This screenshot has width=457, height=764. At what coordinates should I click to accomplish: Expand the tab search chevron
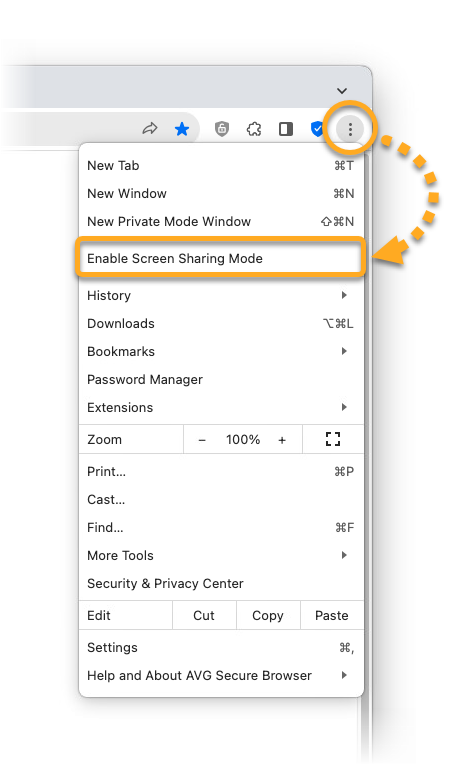click(342, 91)
